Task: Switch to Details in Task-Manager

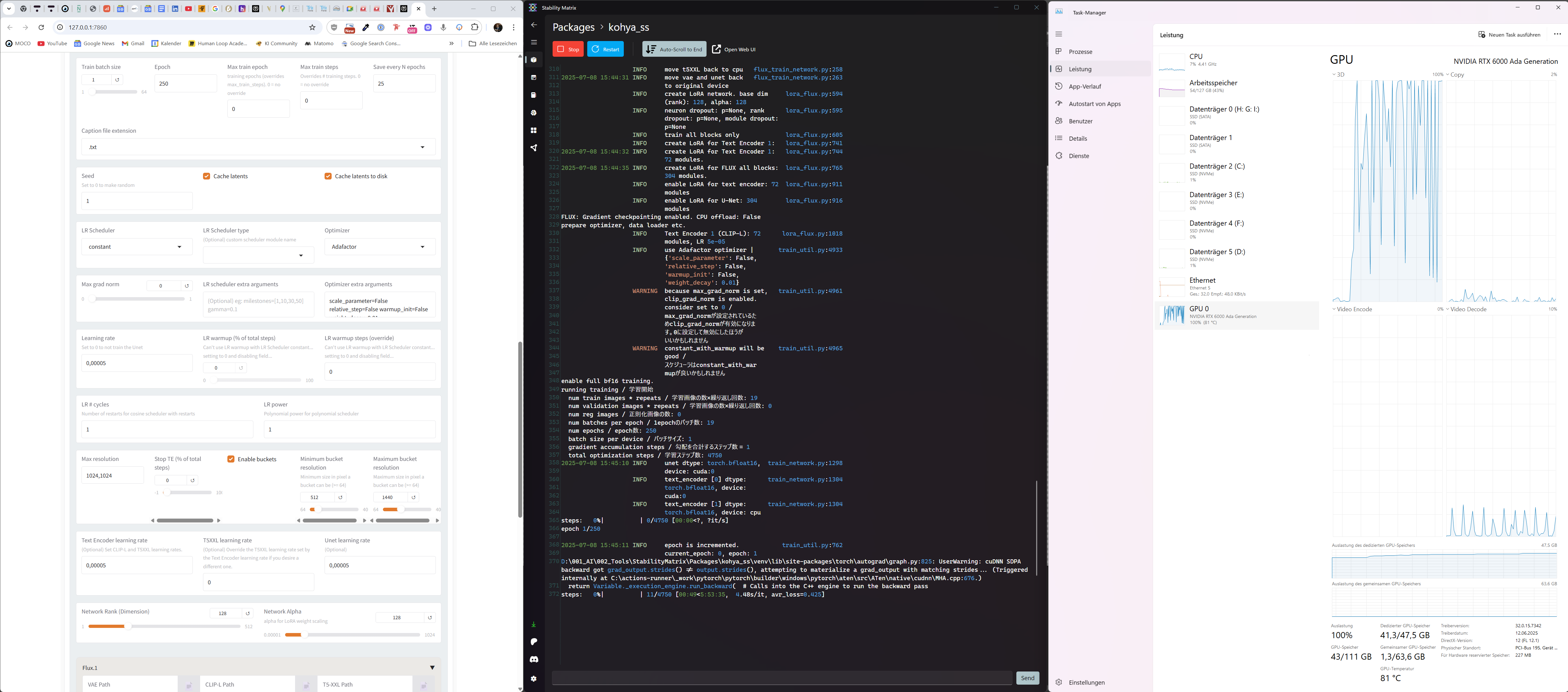Action: click(1077, 139)
